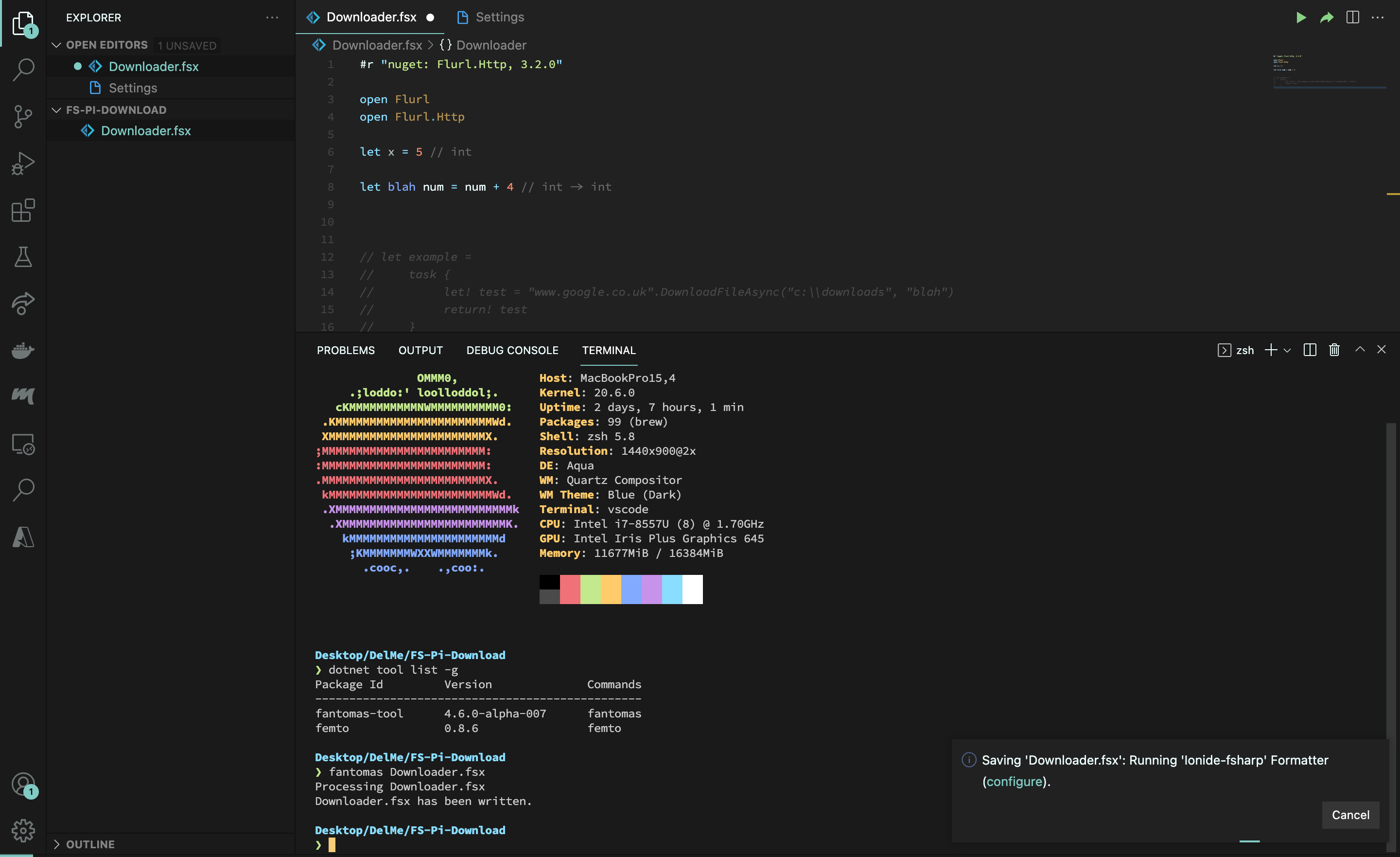Open the Source Control view
This screenshot has height=857, width=1400.
click(23, 117)
